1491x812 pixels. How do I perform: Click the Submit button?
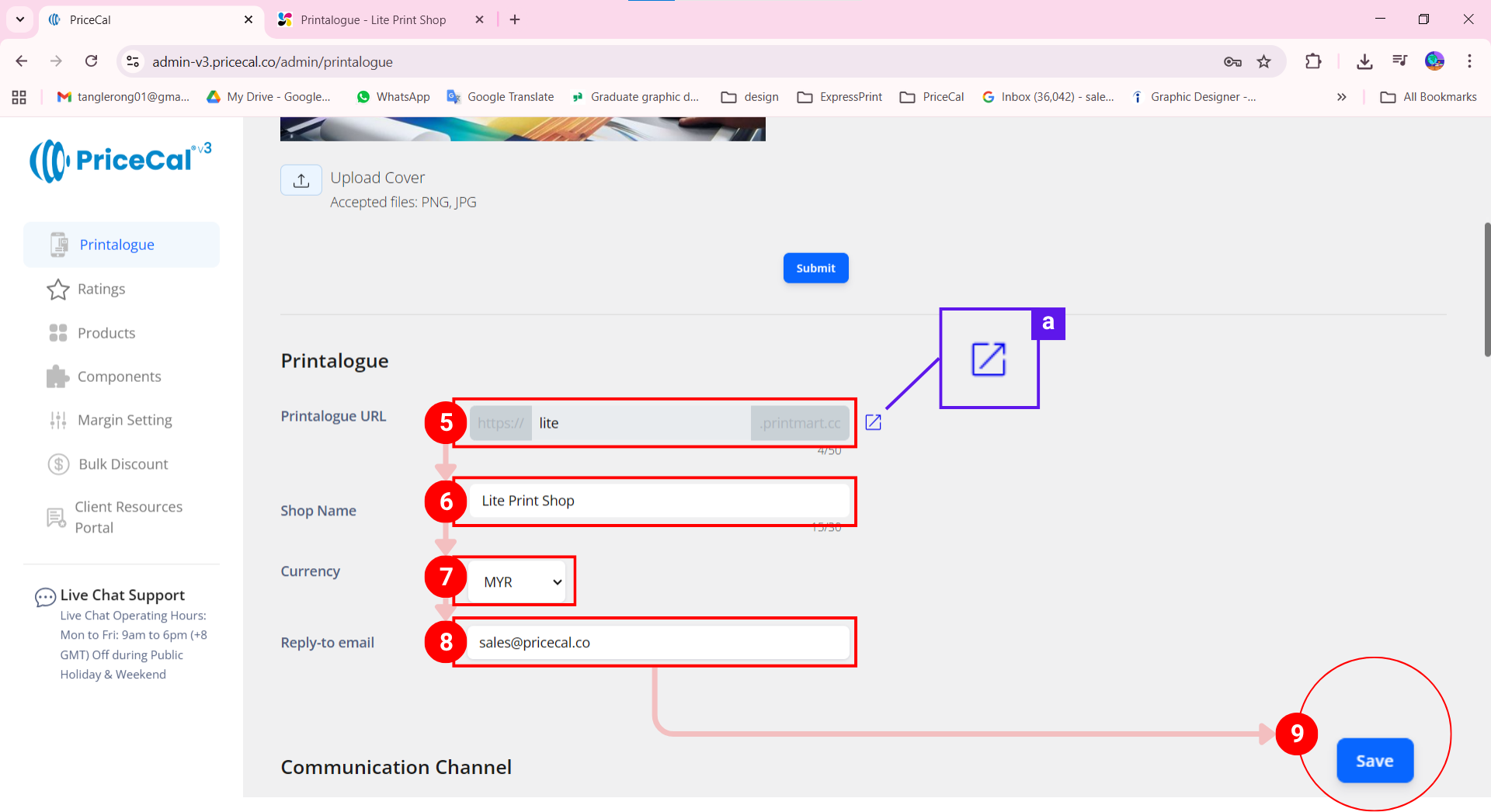pyautogui.click(x=815, y=269)
